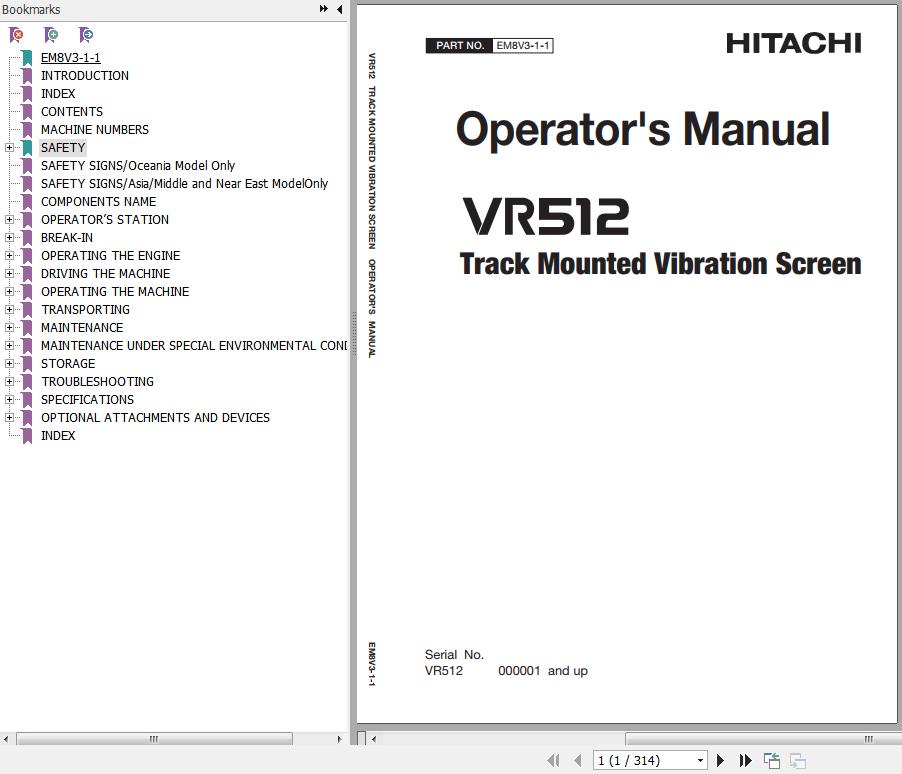Open the MACHINE NUMBERS bookmark

tap(94, 129)
